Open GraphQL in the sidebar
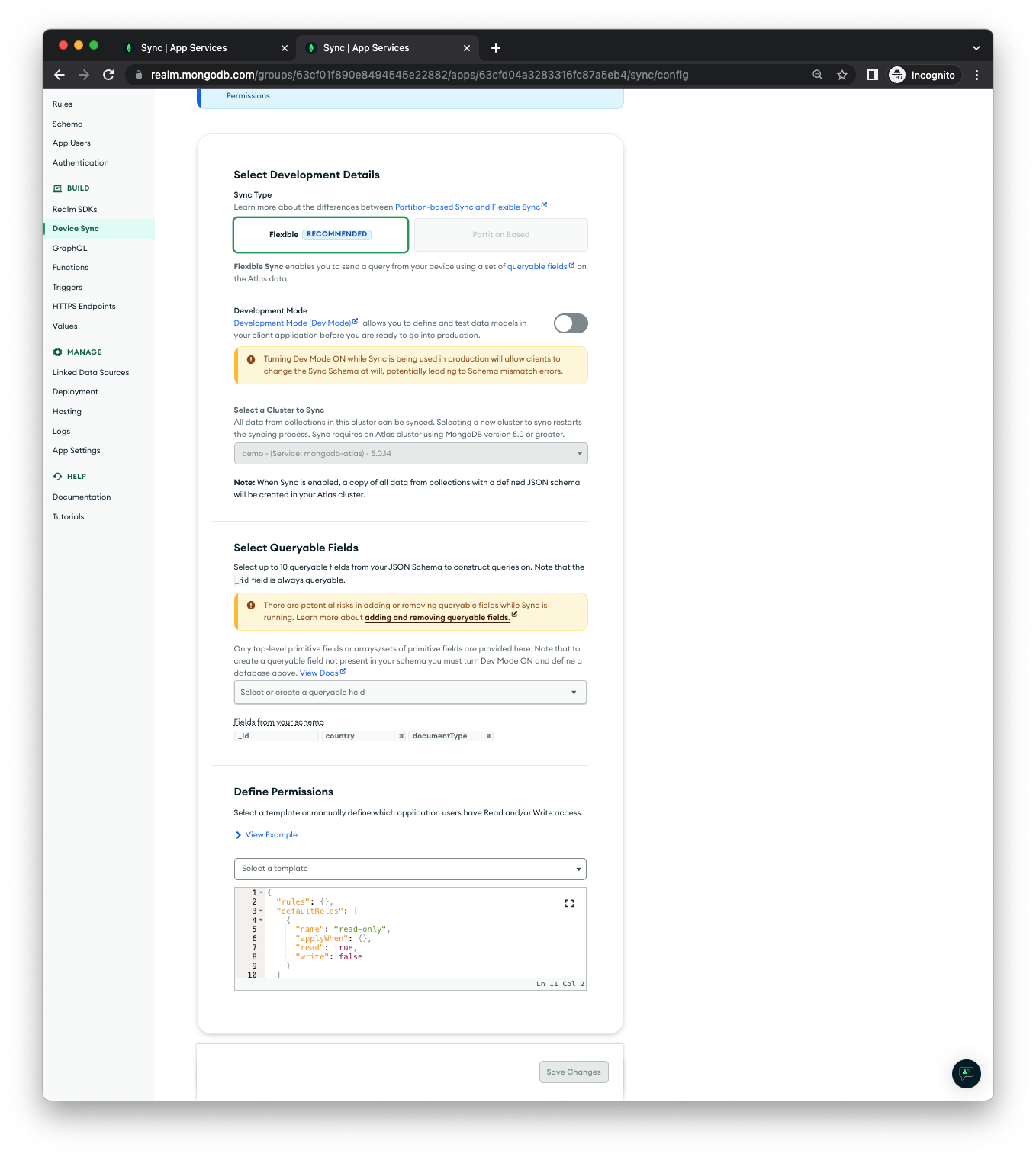This screenshot has height=1157, width=1036. pyautogui.click(x=70, y=249)
